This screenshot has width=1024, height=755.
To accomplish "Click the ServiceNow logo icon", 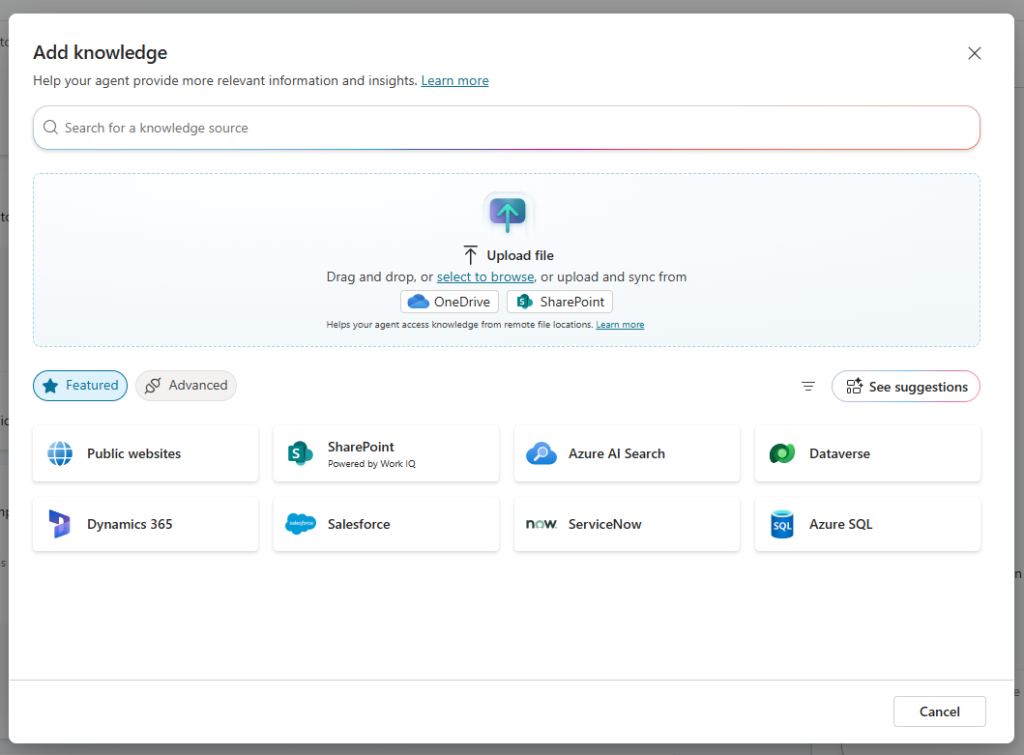I will pyautogui.click(x=541, y=524).
